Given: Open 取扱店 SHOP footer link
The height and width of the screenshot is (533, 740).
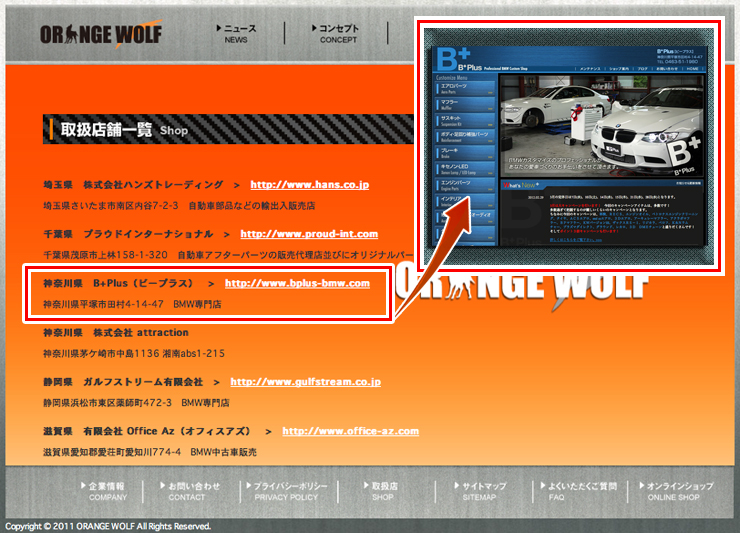Looking at the screenshot, I should [x=381, y=491].
